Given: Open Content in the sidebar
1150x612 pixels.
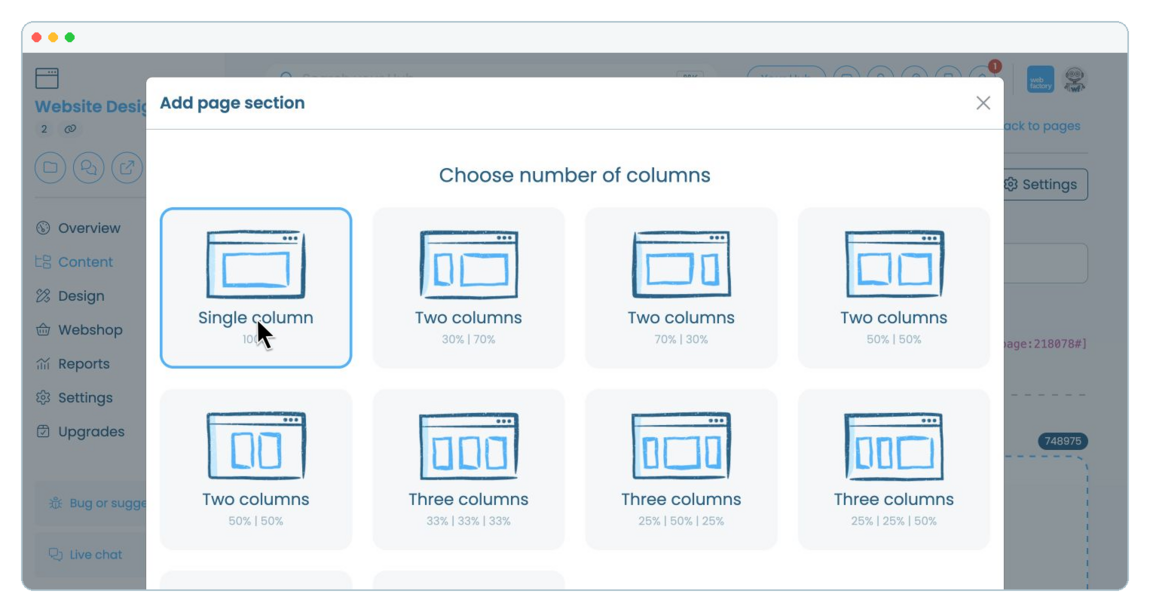Looking at the screenshot, I should pyautogui.click(x=74, y=262).
